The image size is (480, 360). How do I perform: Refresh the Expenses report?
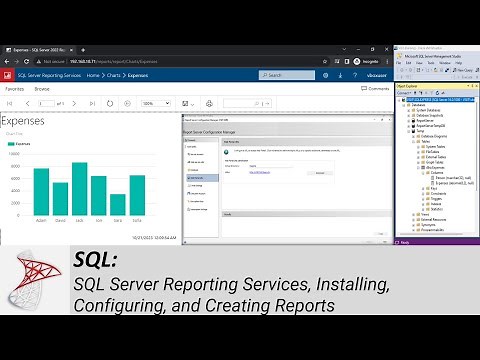pyautogui.click(x=110, y=104)
